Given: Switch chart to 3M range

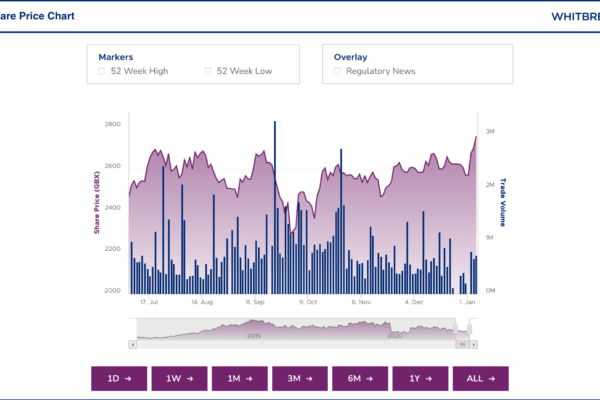Looking at the screenshot, I should 300,379.
